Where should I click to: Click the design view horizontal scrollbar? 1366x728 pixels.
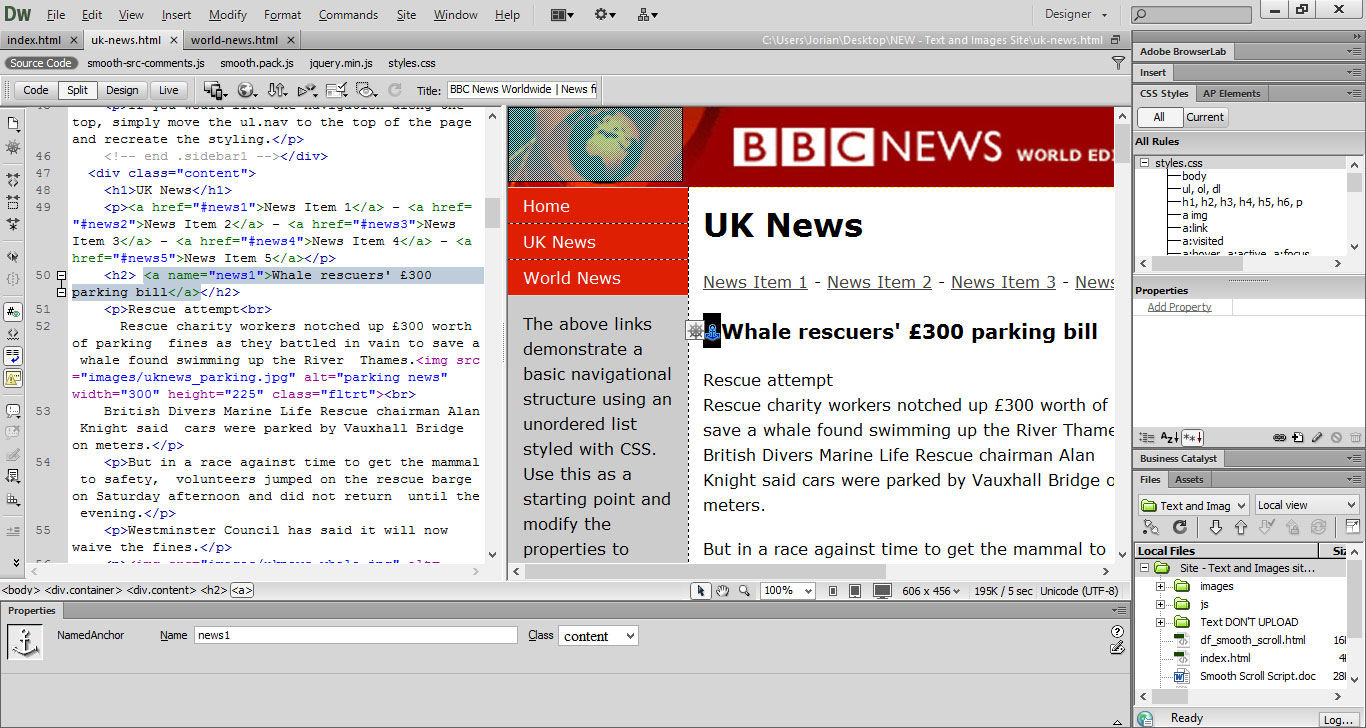click(x=705, y=571)
